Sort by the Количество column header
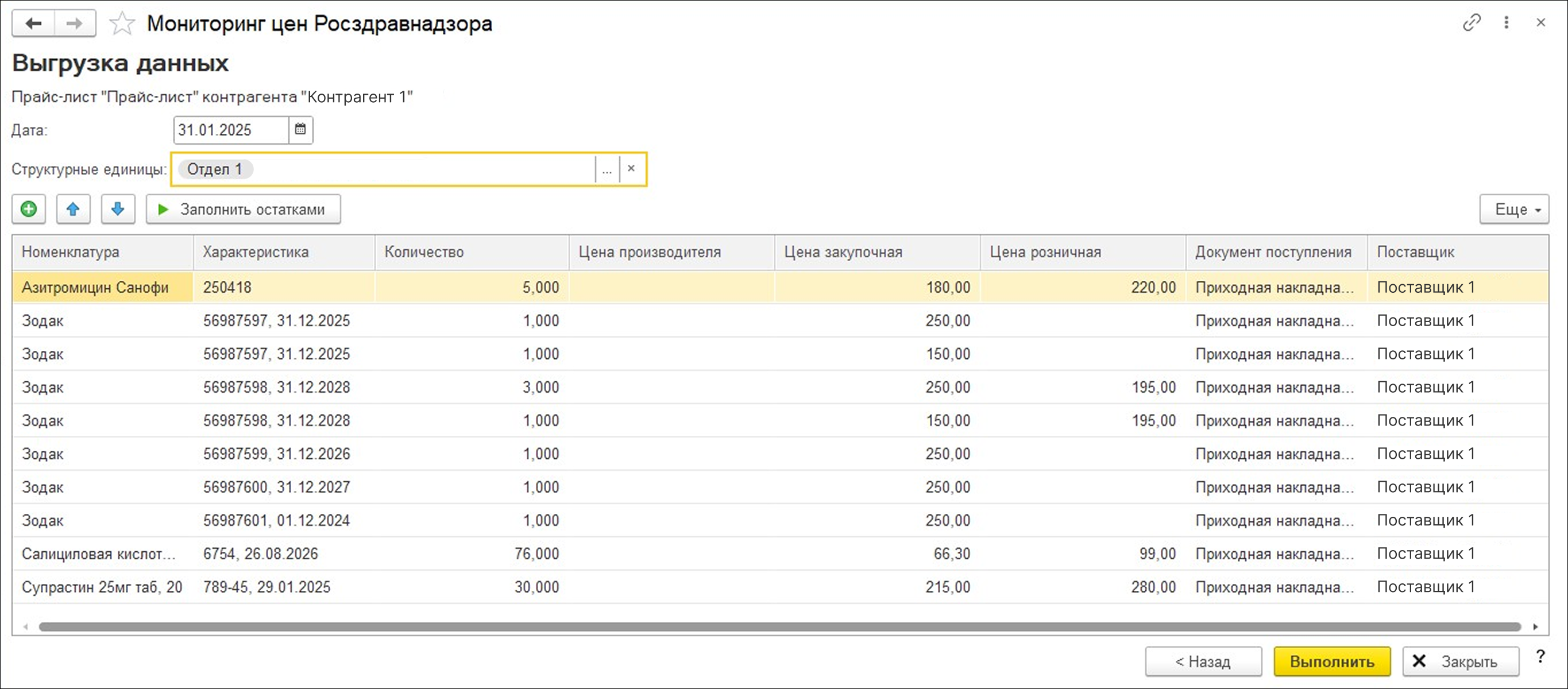The image size is (1568, 689). (471, 252)
